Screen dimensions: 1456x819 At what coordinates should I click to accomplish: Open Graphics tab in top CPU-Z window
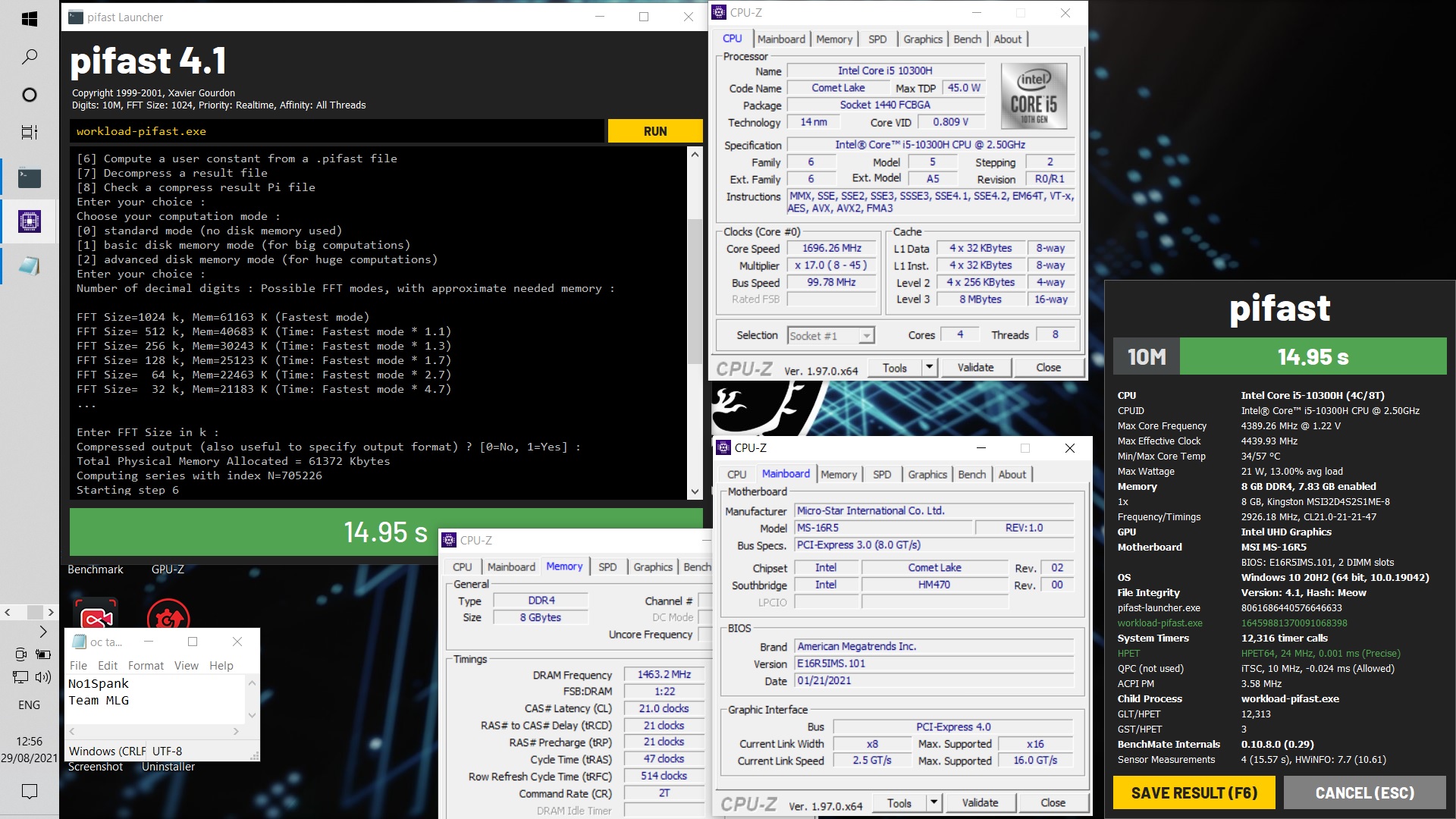click(x=923, y=39)
